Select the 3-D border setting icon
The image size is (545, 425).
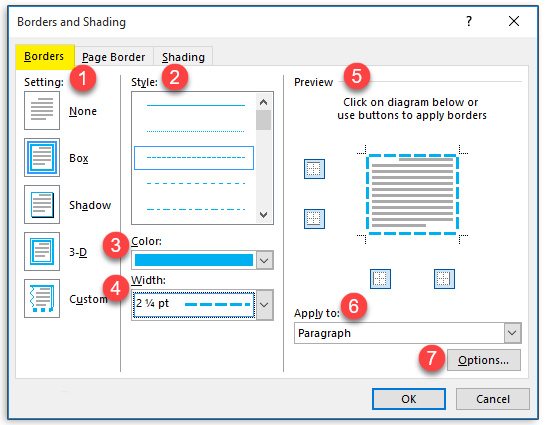(x=42, y=251)
